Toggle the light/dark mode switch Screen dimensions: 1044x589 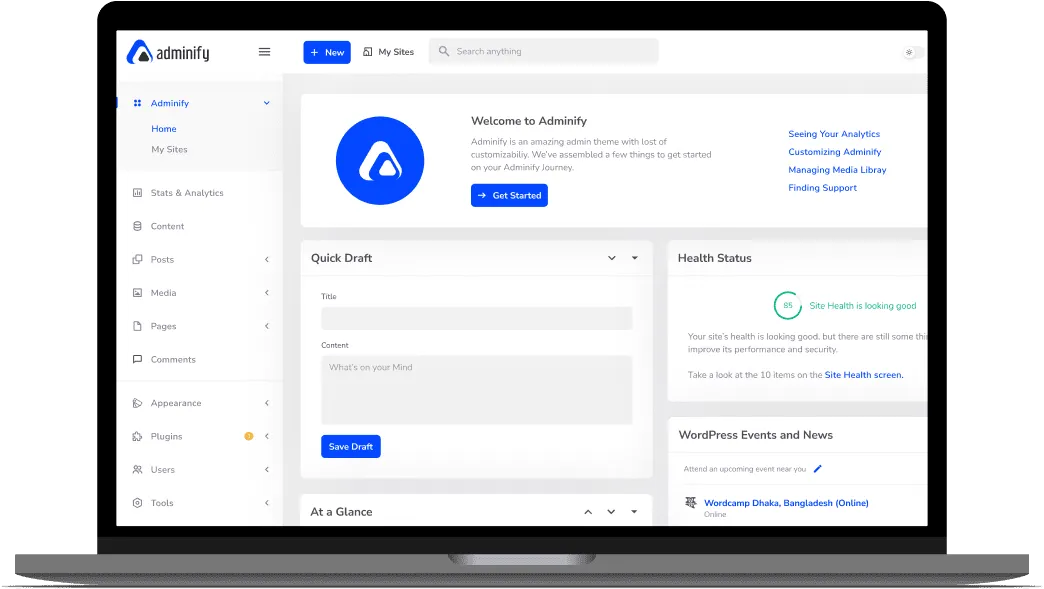(x=913, y=52)
